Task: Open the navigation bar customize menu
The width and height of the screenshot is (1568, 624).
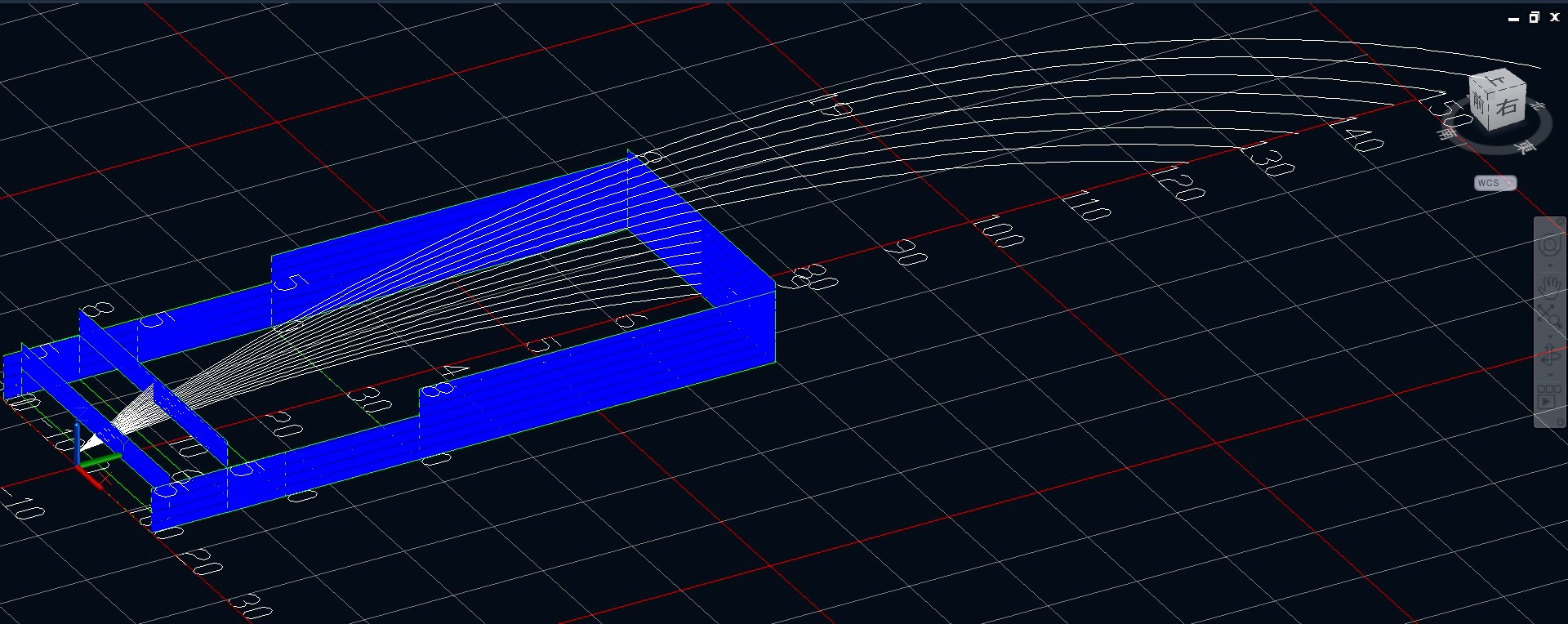Action: (x=1560, y=421)
